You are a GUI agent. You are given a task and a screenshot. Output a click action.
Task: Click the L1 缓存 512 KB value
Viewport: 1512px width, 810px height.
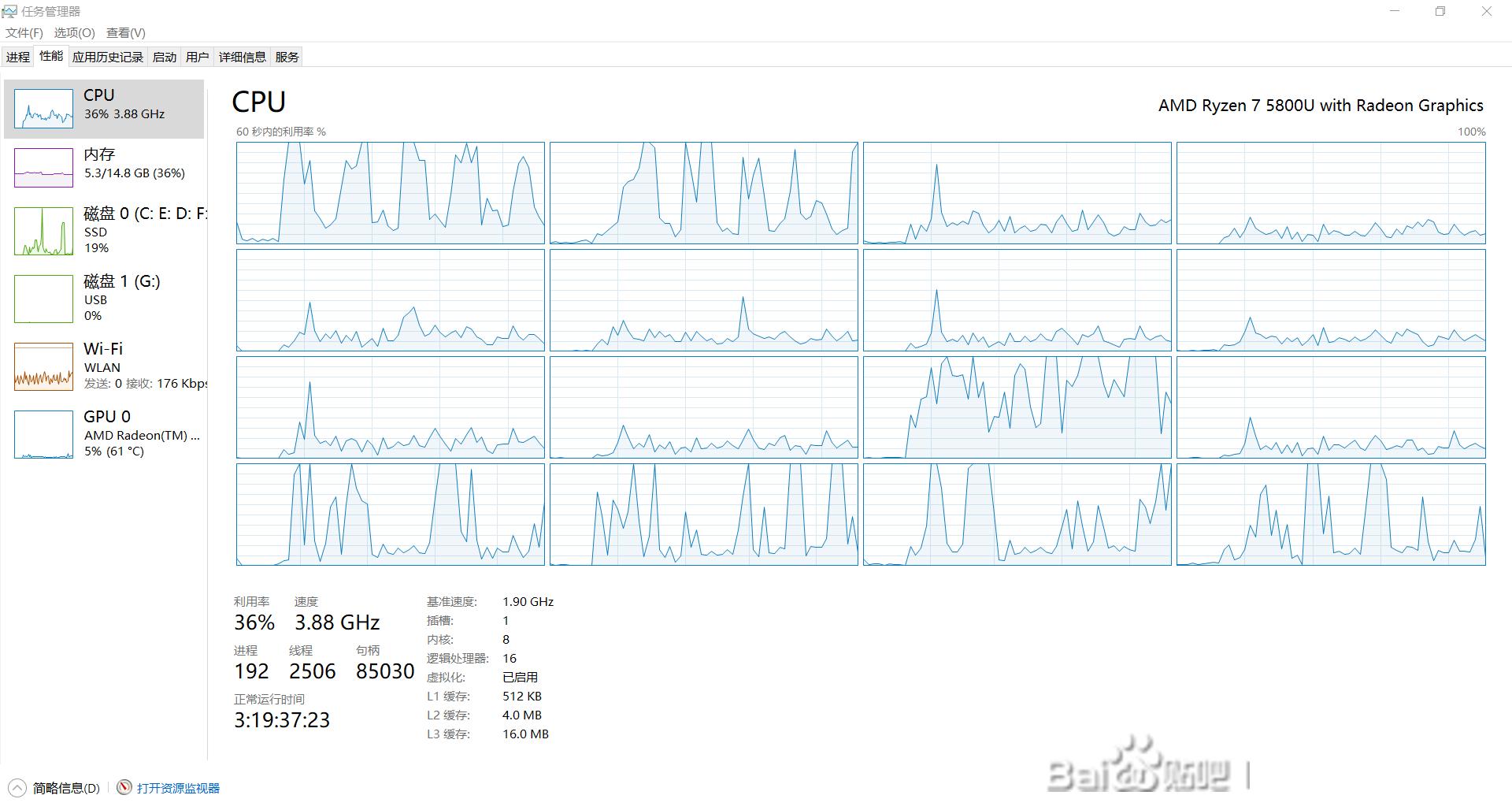522,696
